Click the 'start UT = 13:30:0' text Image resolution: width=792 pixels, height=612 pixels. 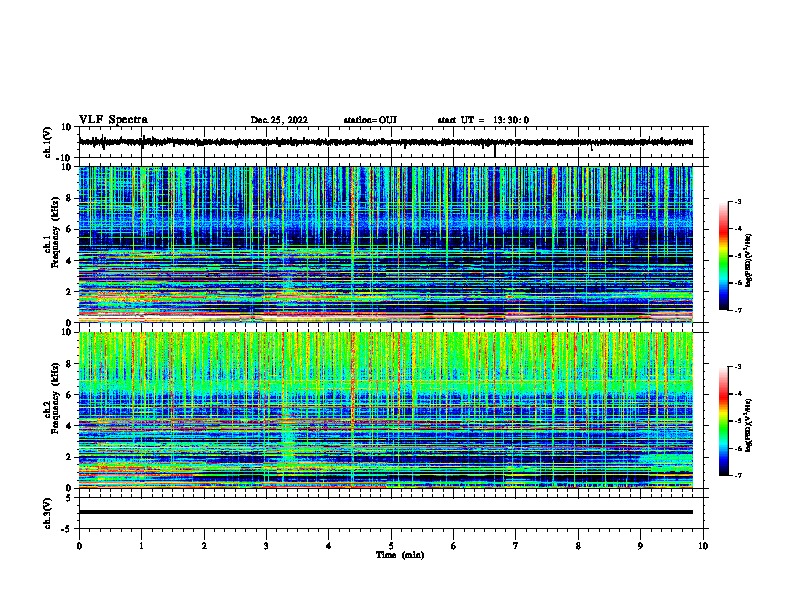tap(483, 120)
